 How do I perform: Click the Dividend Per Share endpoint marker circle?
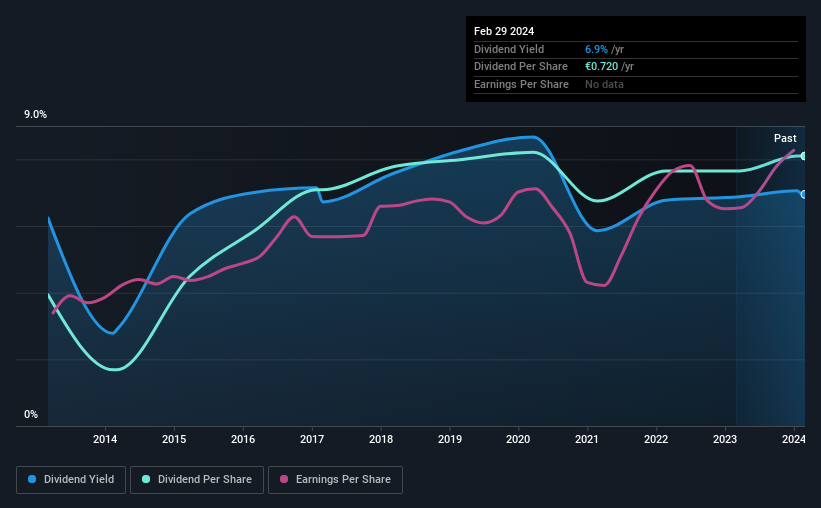pos(804,156)
